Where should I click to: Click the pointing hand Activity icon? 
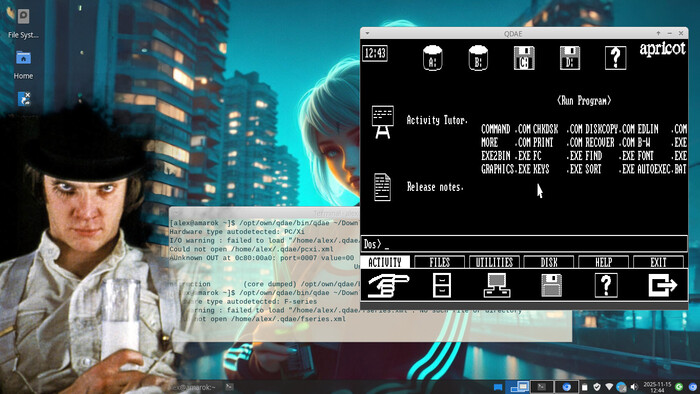pyautogui.click(x=388, y=286)
